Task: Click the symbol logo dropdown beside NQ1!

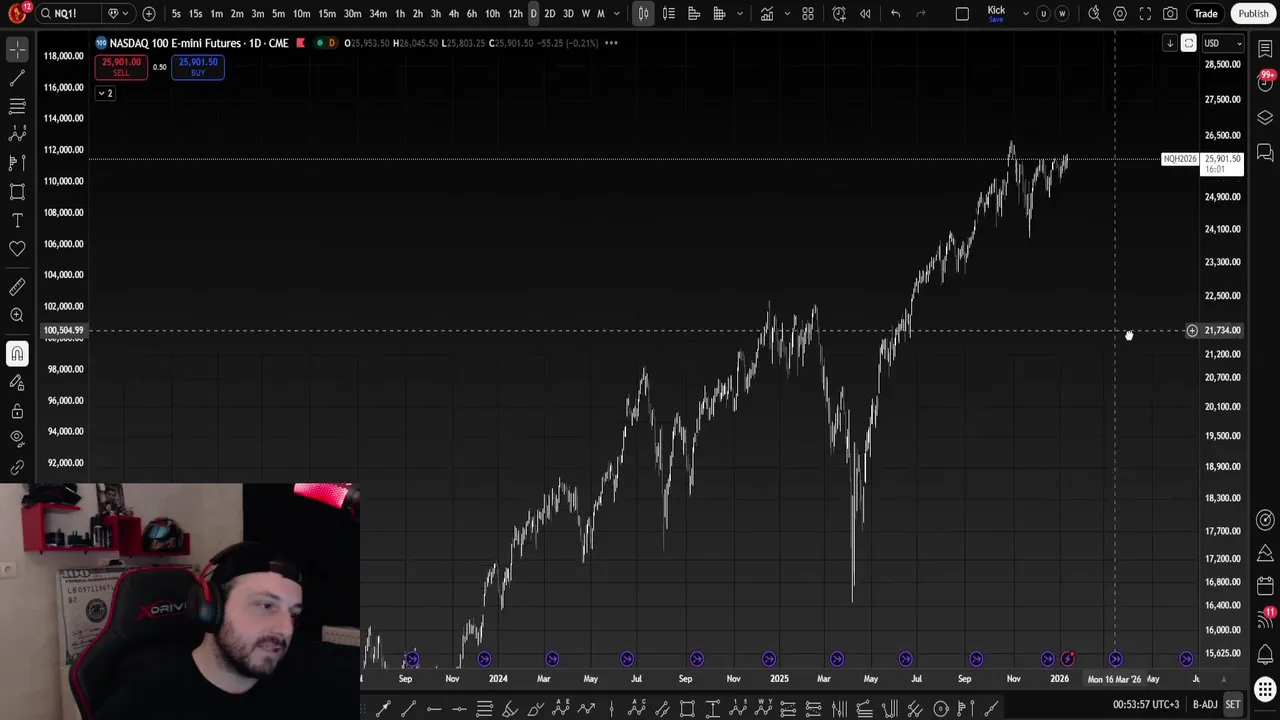Action: click(x=117, y=14)
